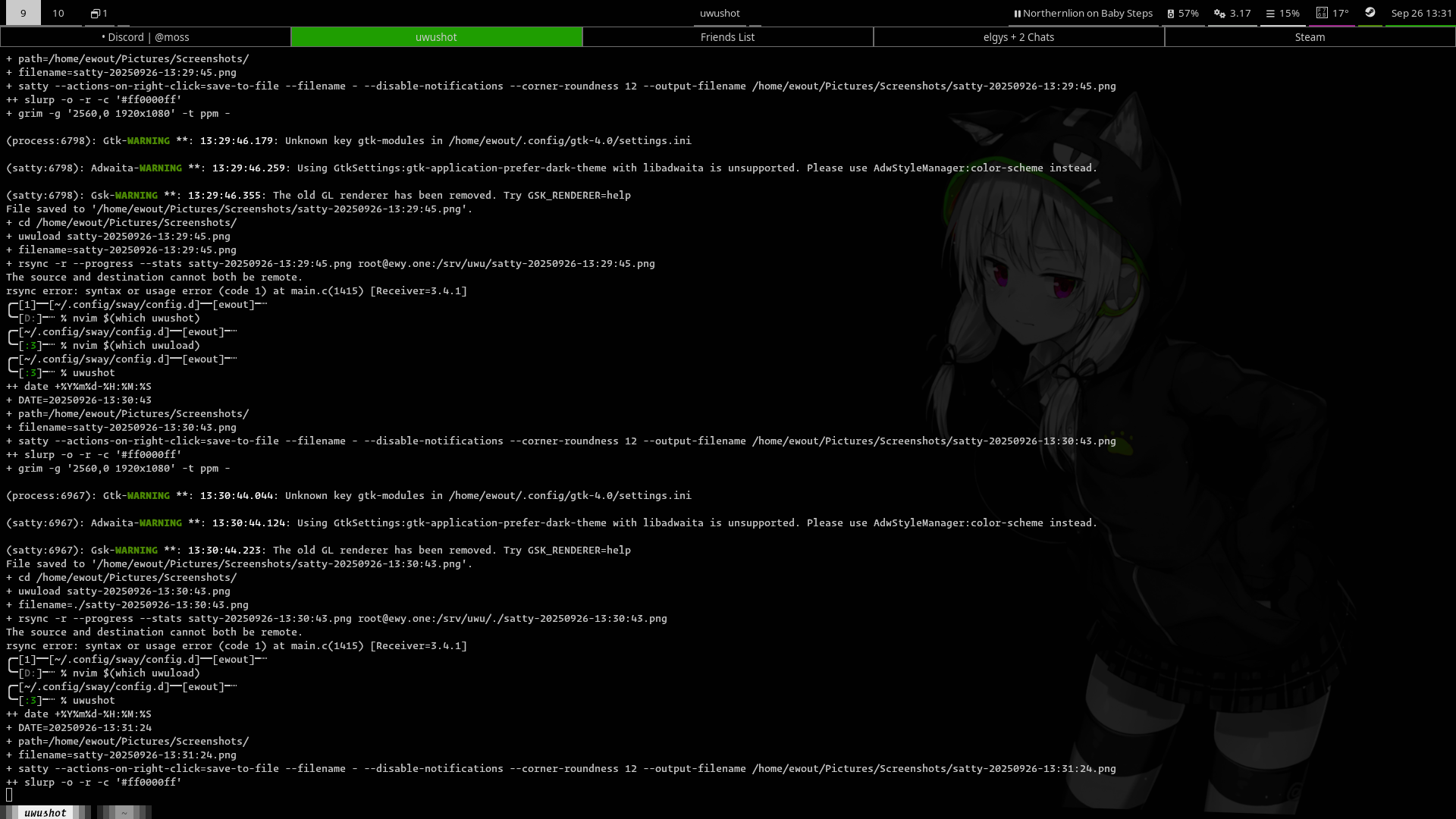
Task: Pause Northernlion on Baby Steps media
Action: [1017, 13]
